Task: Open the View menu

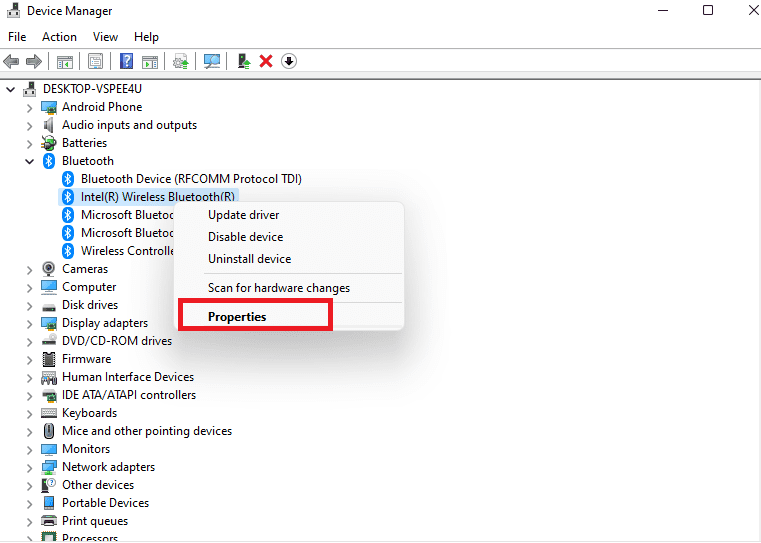Action: pos(105,37)
